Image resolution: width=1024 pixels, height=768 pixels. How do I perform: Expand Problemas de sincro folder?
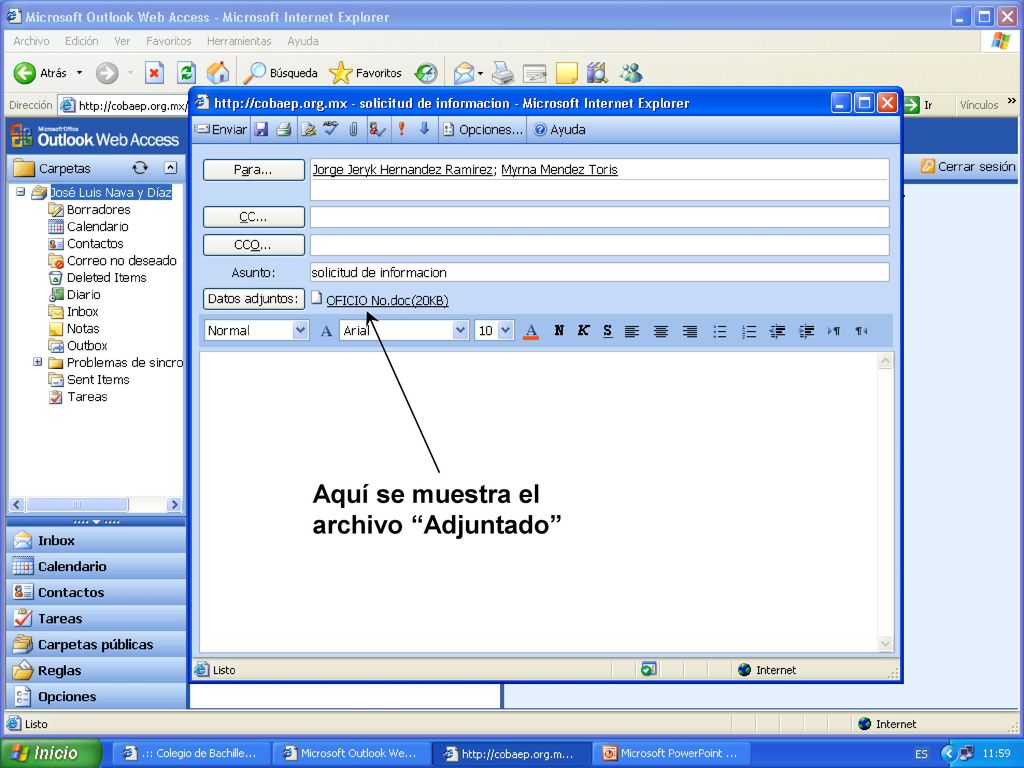pyautogui.click(x=38, y=362)
